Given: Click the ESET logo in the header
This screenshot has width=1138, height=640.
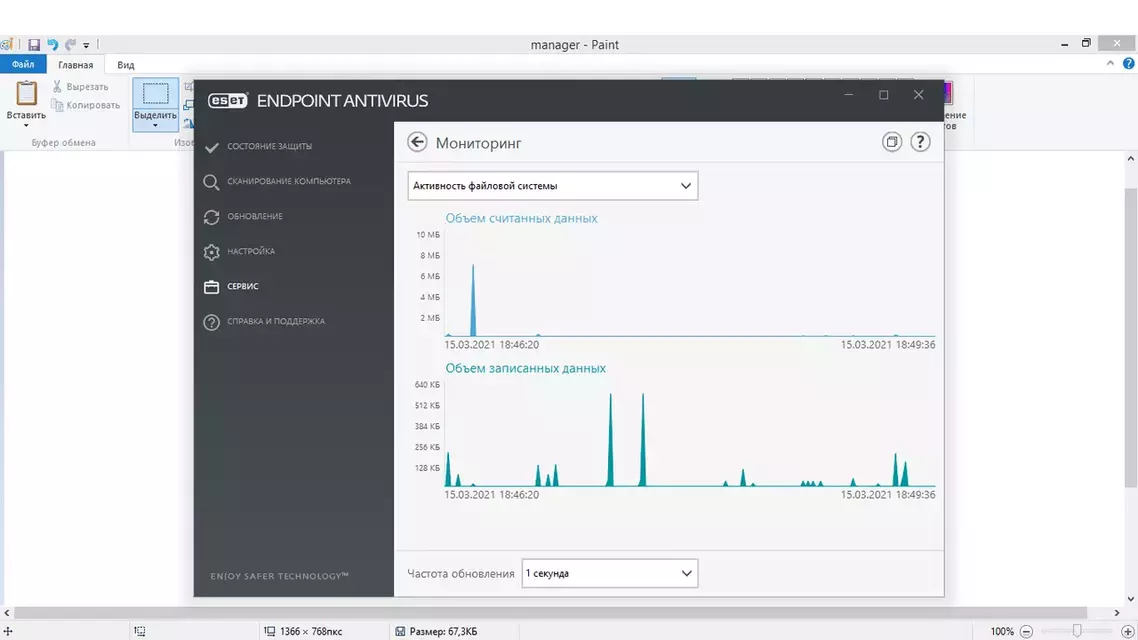Looking at the screenshot, I should (x=228, y=101).
